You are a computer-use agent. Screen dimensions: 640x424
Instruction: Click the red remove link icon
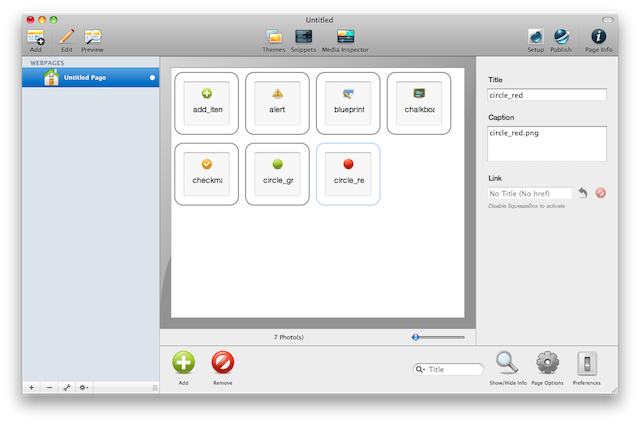click(600, 193)
